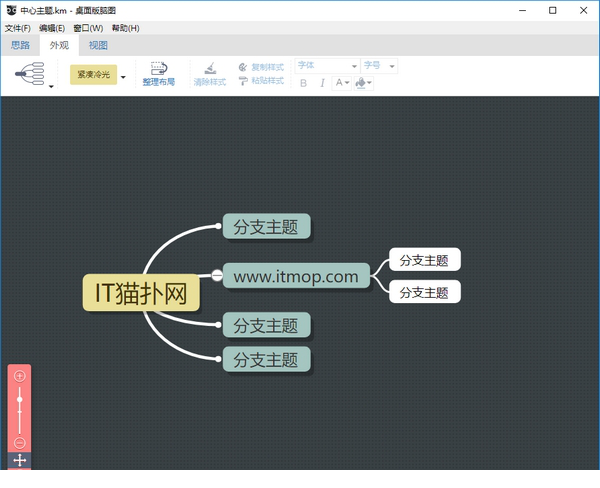Select the IT猫扑网 central node
The image size is (600, 488).
(141, 293)
